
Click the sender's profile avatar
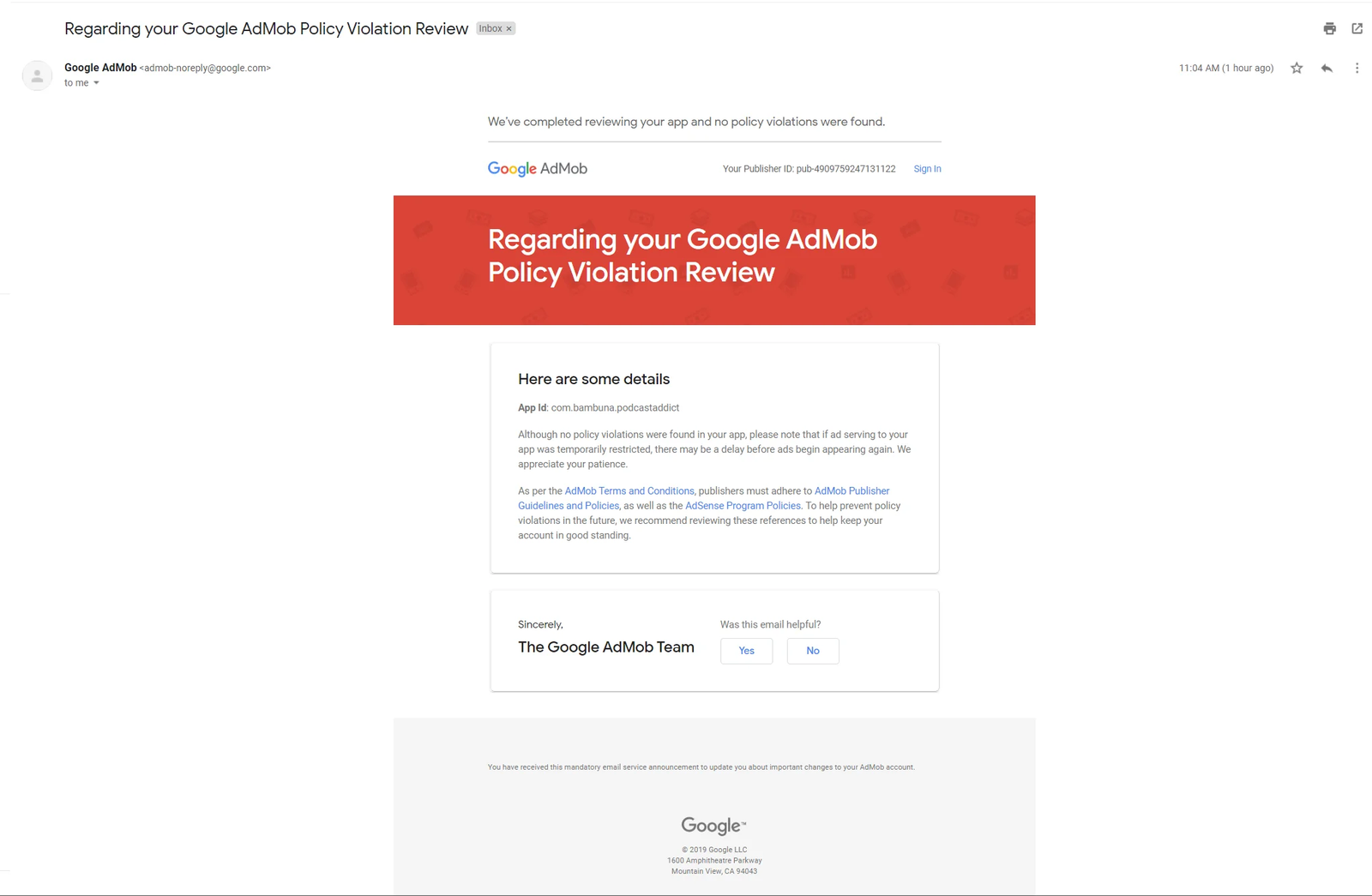coord(37,75)
